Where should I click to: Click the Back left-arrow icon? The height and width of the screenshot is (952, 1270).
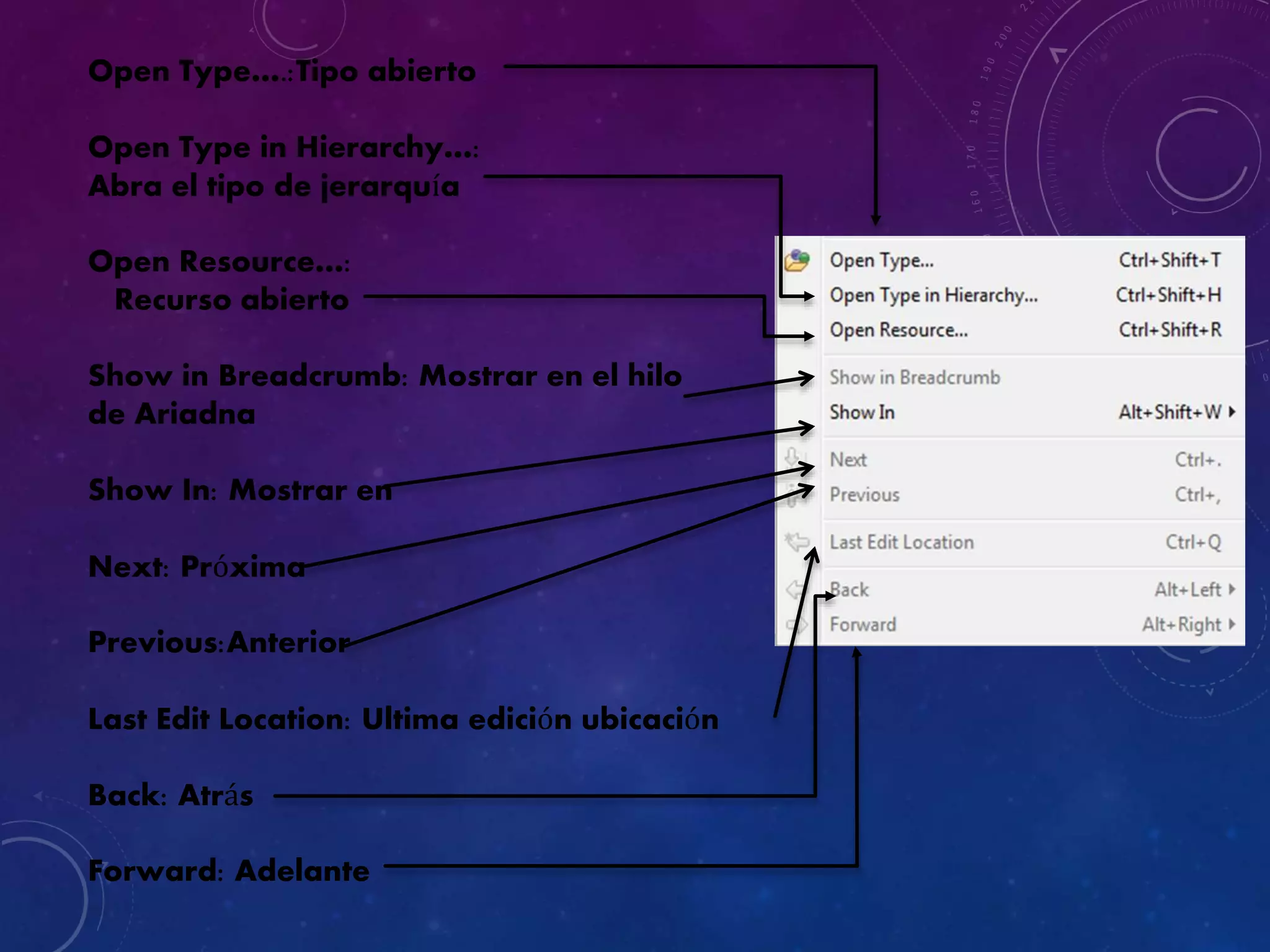click(x=795, y=589)
